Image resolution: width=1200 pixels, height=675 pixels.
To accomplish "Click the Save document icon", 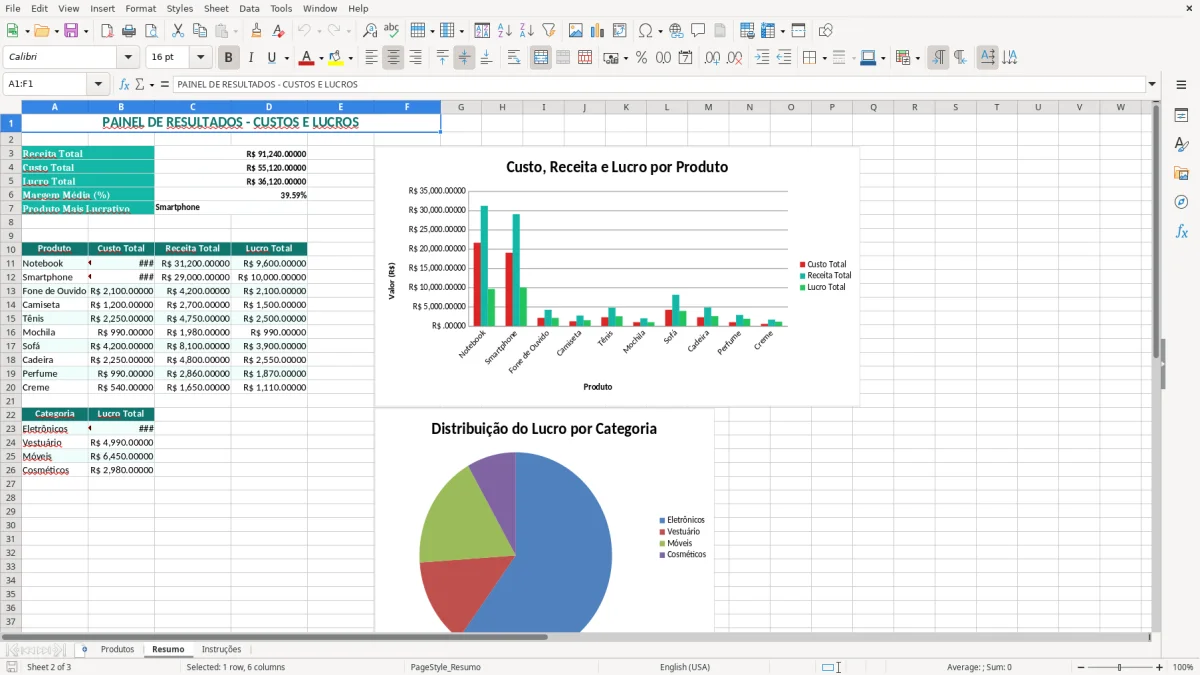I will (x=72, y=31).
